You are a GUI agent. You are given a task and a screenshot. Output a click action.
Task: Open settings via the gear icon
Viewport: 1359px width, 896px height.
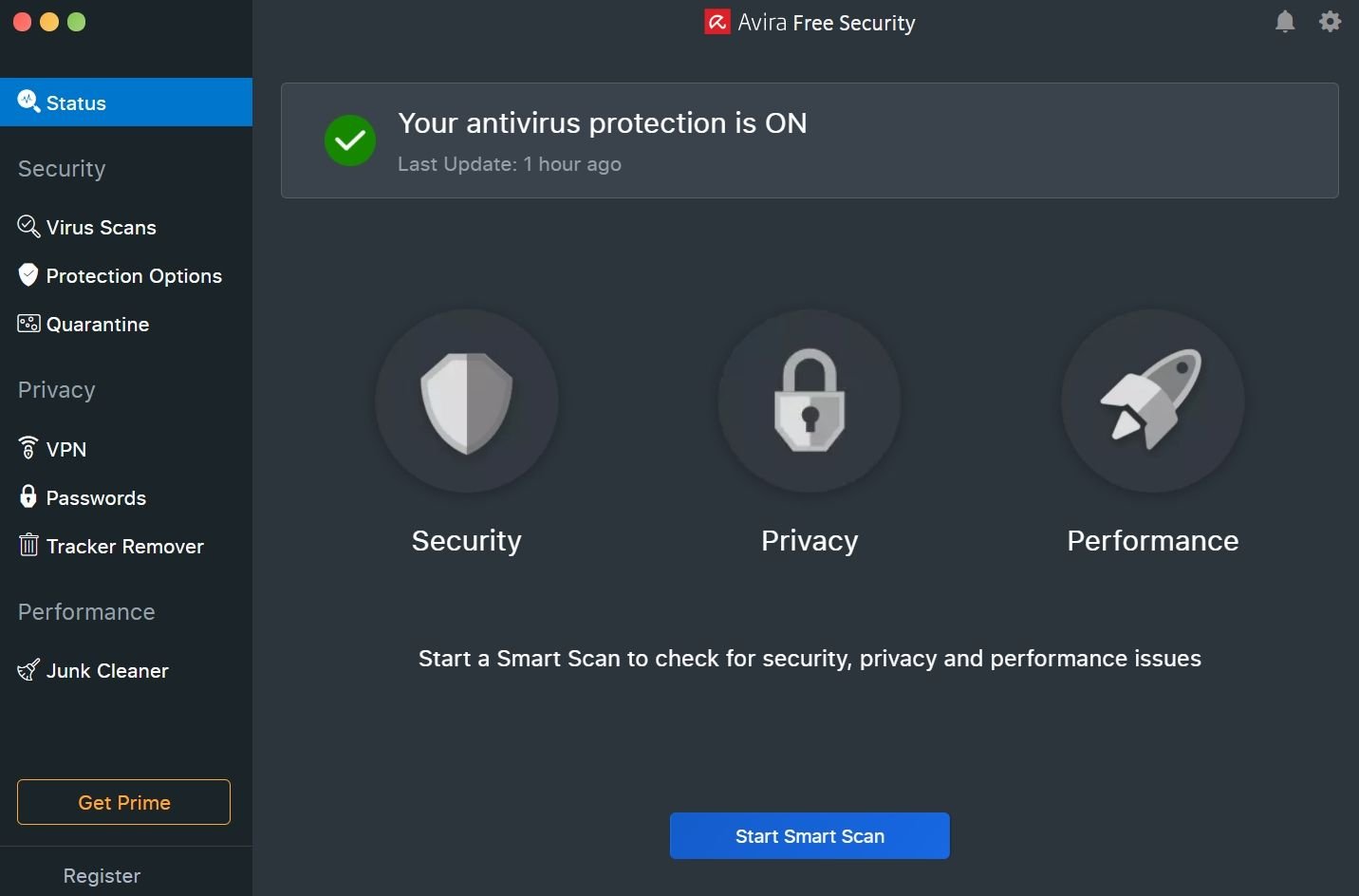pos(1331,22)
